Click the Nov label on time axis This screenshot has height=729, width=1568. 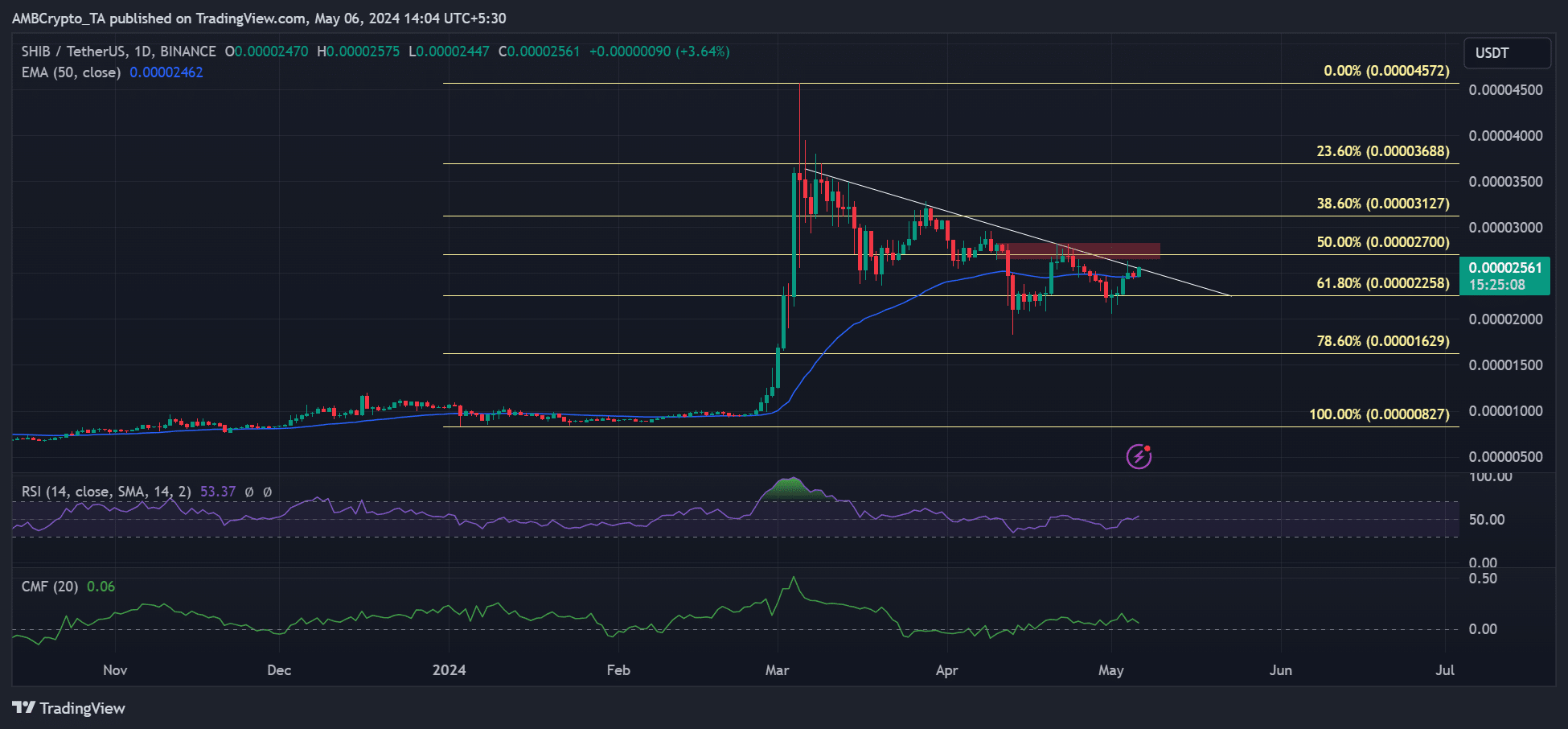(115, 670)
